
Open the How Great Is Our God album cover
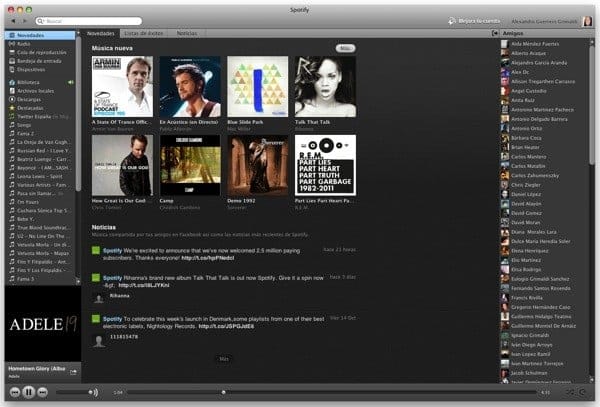pos(122,165)
